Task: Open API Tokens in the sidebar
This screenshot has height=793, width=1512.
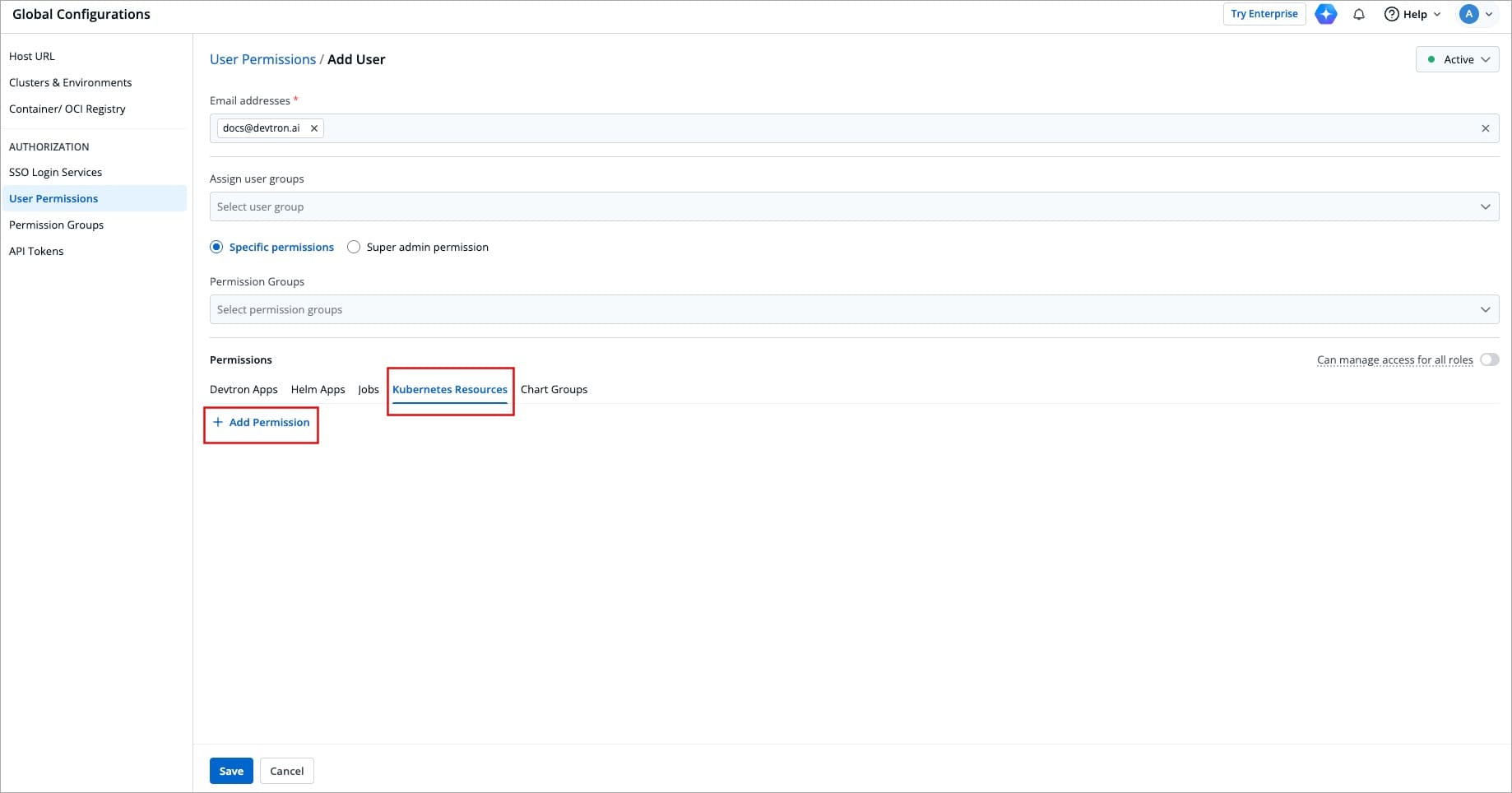Action: pyautogui.click(x=36, y=251)
